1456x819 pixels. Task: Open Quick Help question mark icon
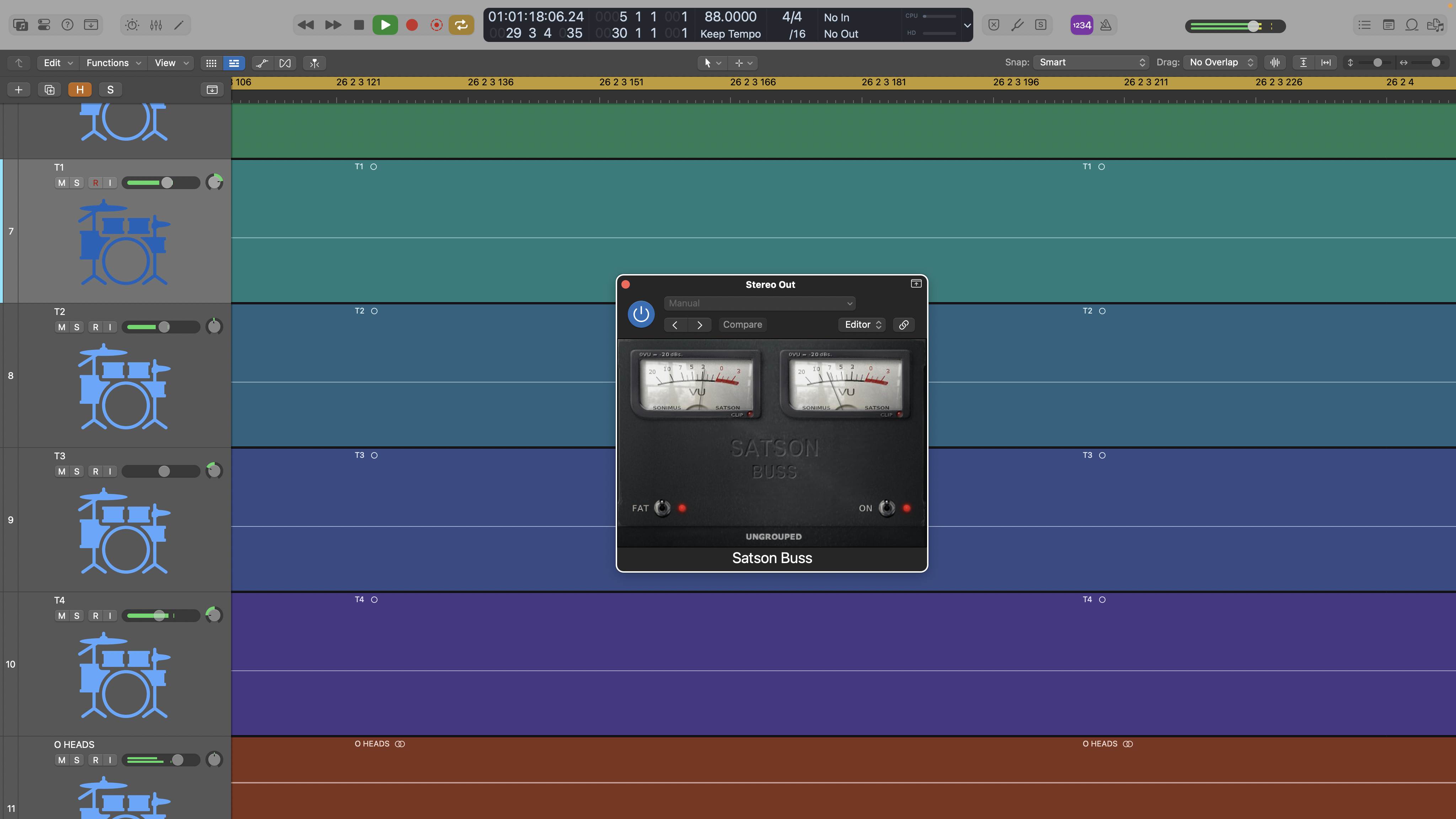click(67, 25)
